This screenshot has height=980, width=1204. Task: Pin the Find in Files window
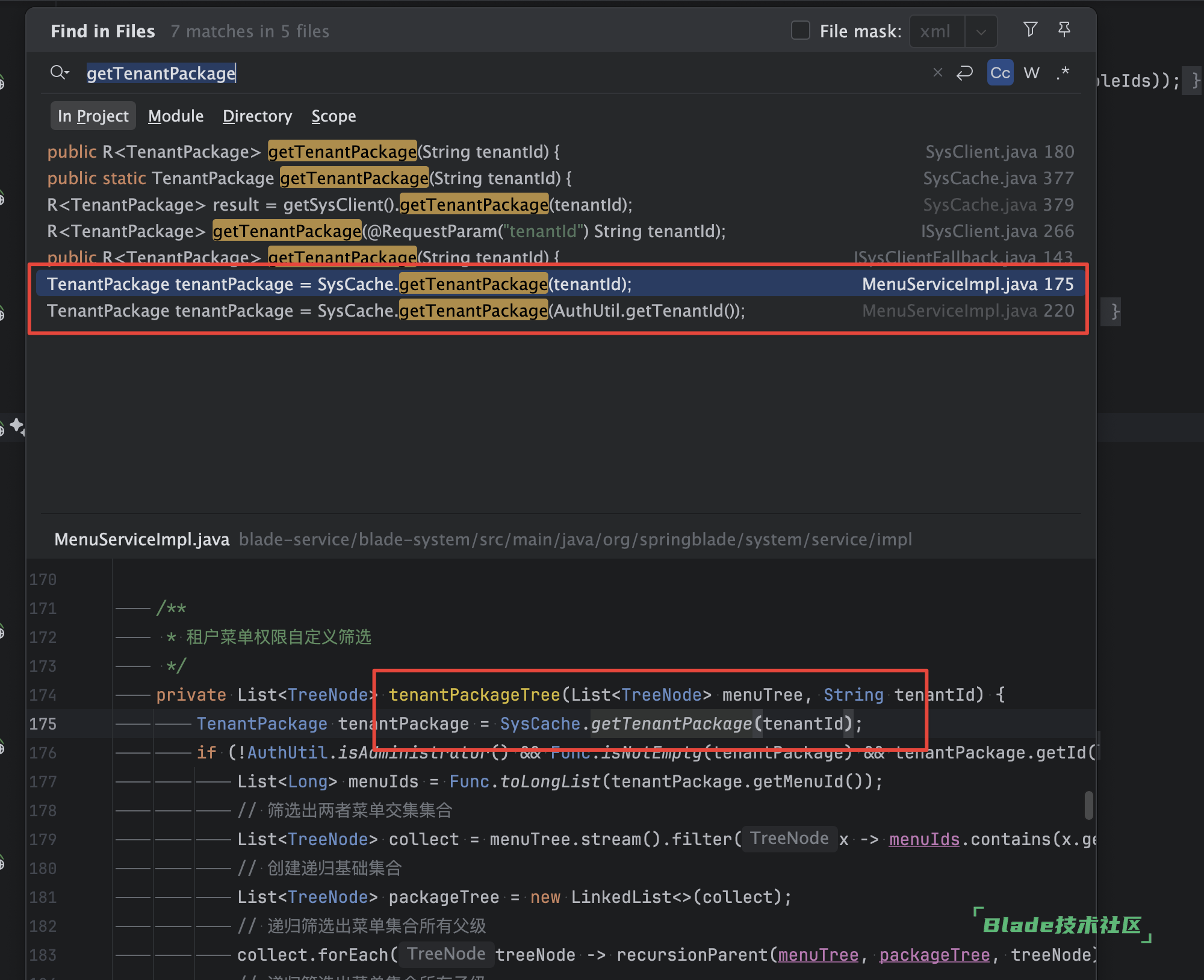(1064, 29)
